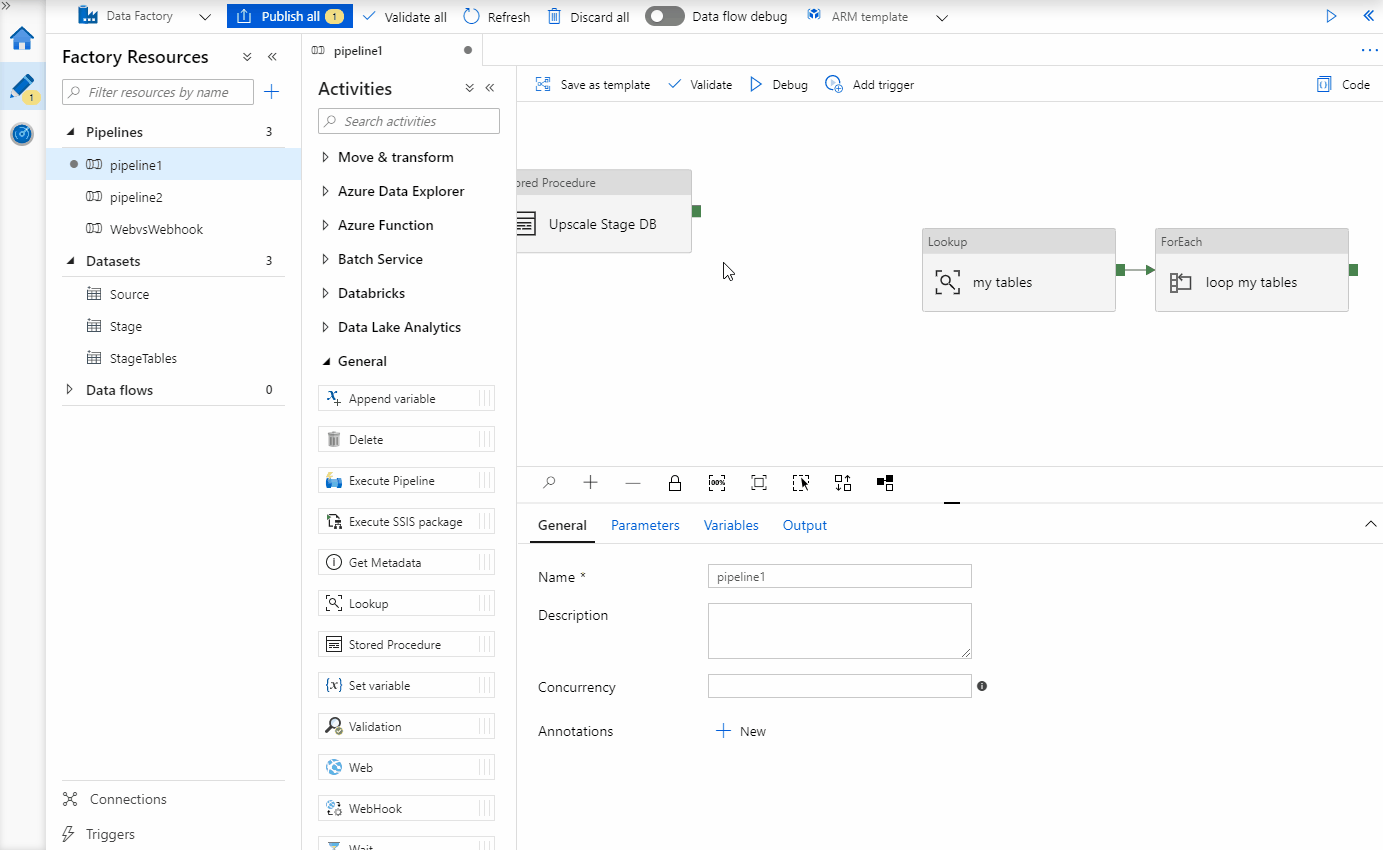Click the Search activities field
This screenshot has height=850, width=1383.
coord(408,120)
